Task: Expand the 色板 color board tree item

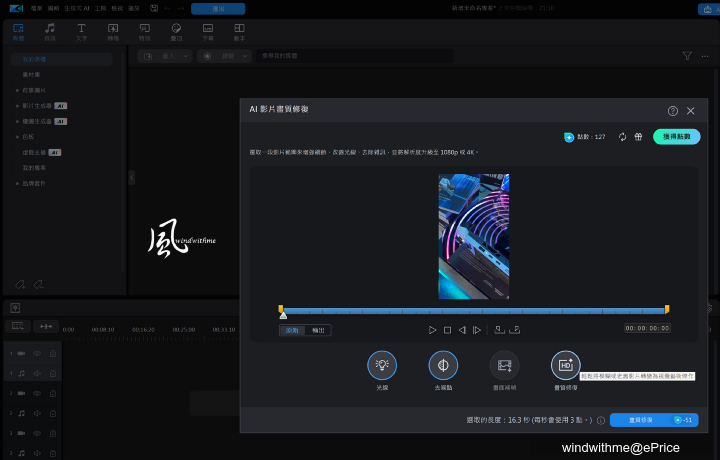Action: tap(17, 137)
